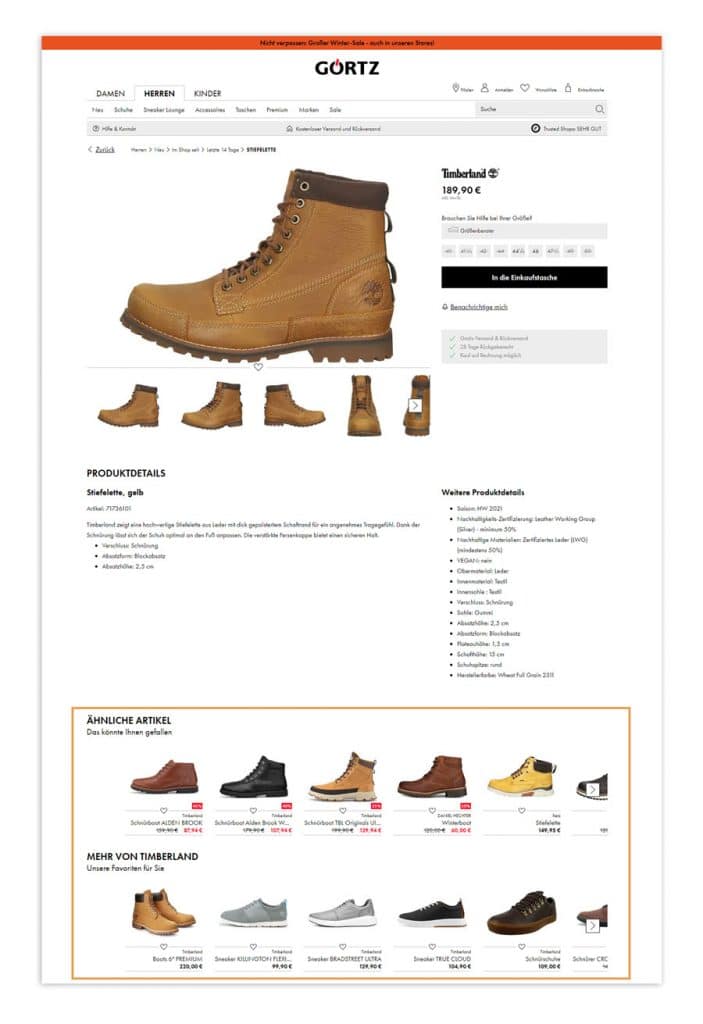Click the heart below the main boot image
Image resolution: width=703 pixels, height=1024 pixels.
click(x=259, y=367)
